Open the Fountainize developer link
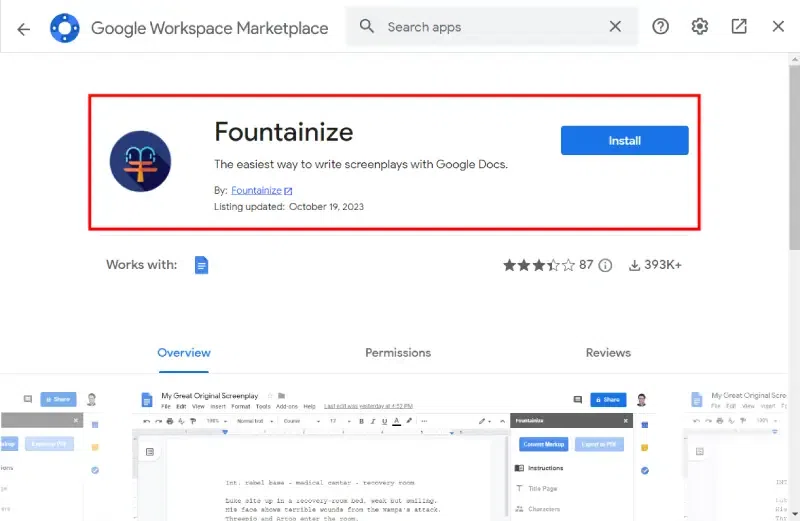Screen dimensions: 800x521 pos(256,190)
